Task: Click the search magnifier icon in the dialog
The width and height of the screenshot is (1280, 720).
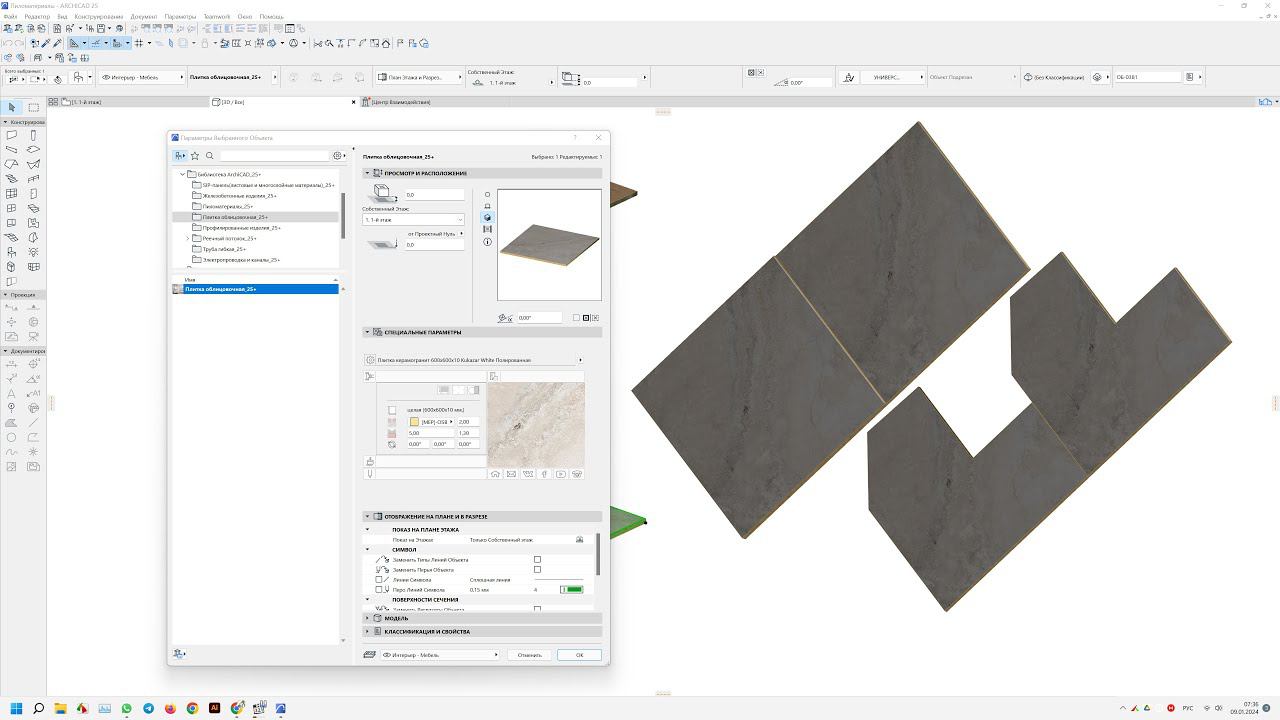Action: 210,156
